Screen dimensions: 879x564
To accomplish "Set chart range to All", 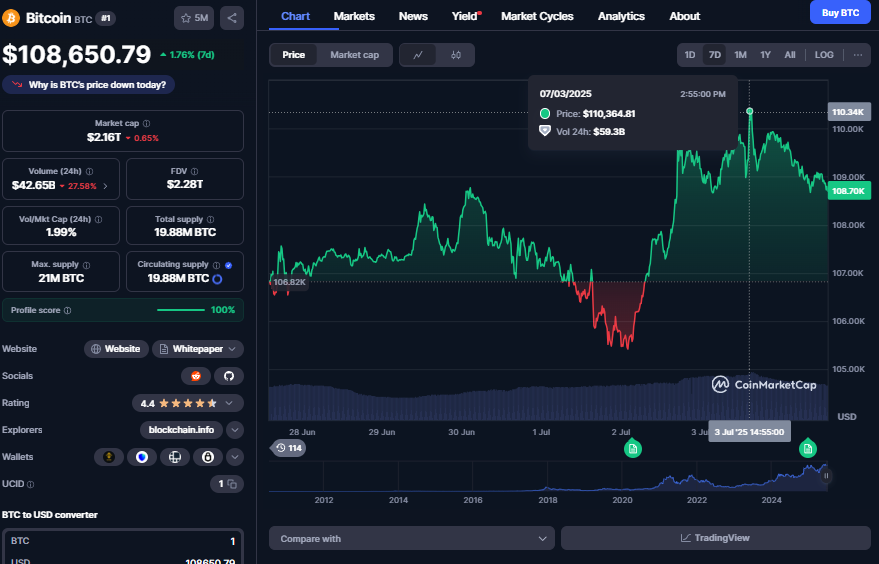I will click(790, 55).
